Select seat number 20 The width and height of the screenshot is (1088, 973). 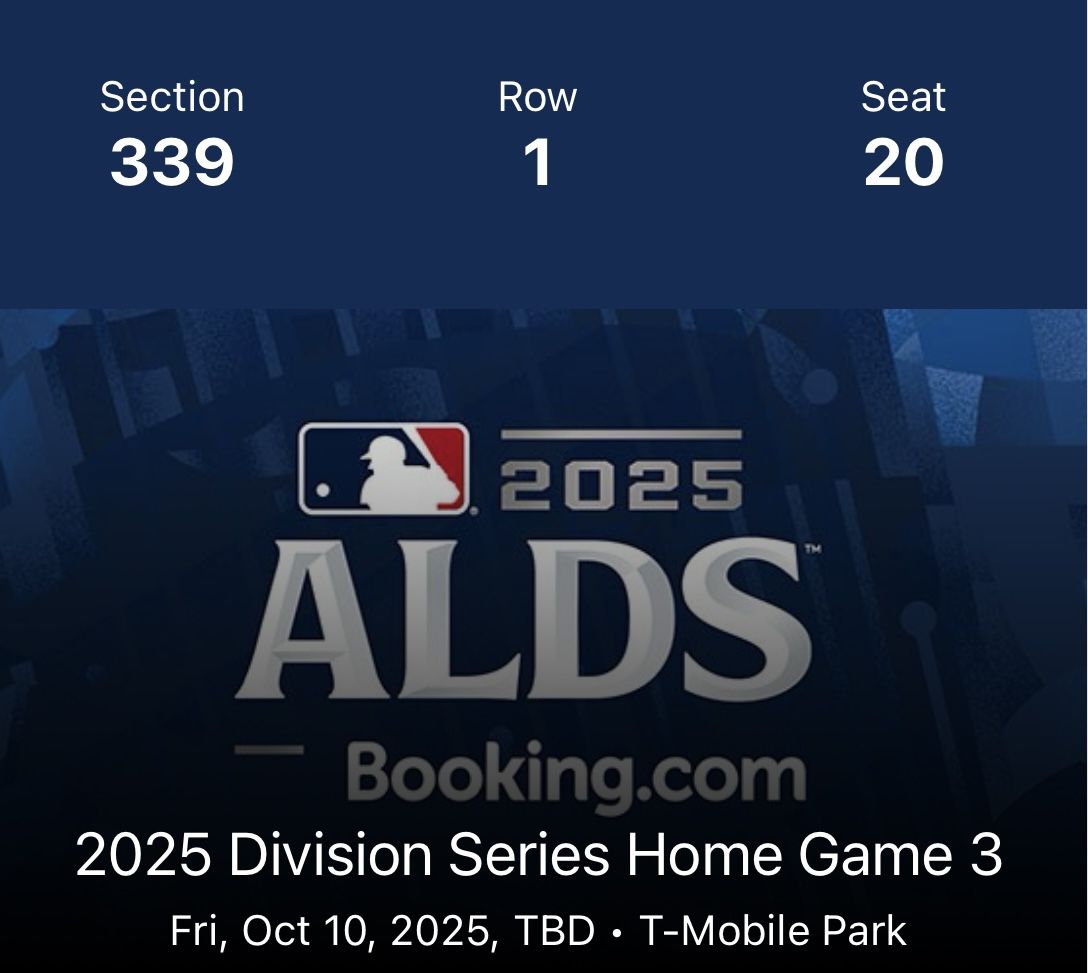903,162
